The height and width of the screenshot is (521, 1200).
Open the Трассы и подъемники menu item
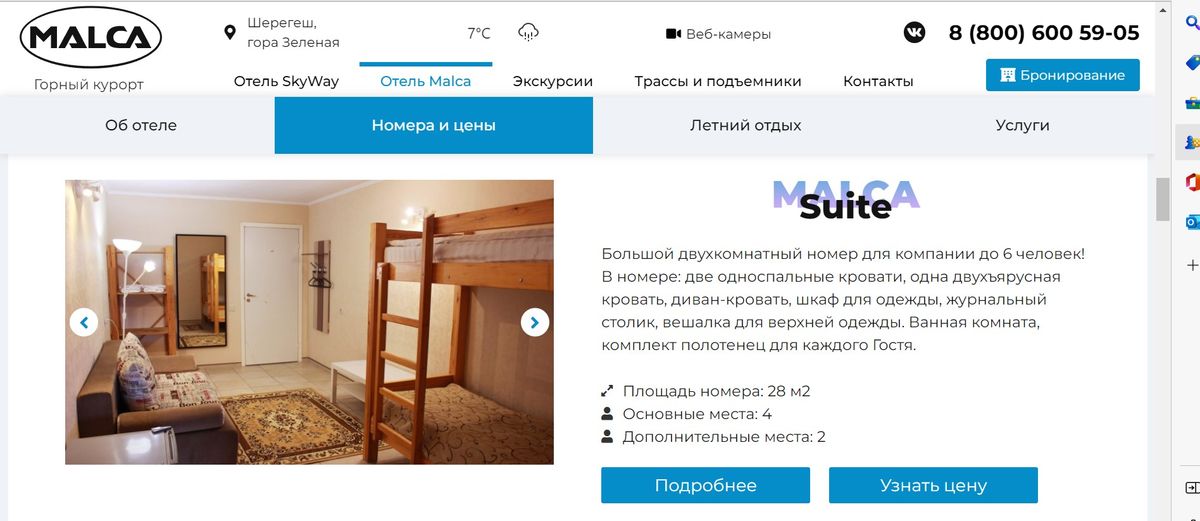click(718, 81)
